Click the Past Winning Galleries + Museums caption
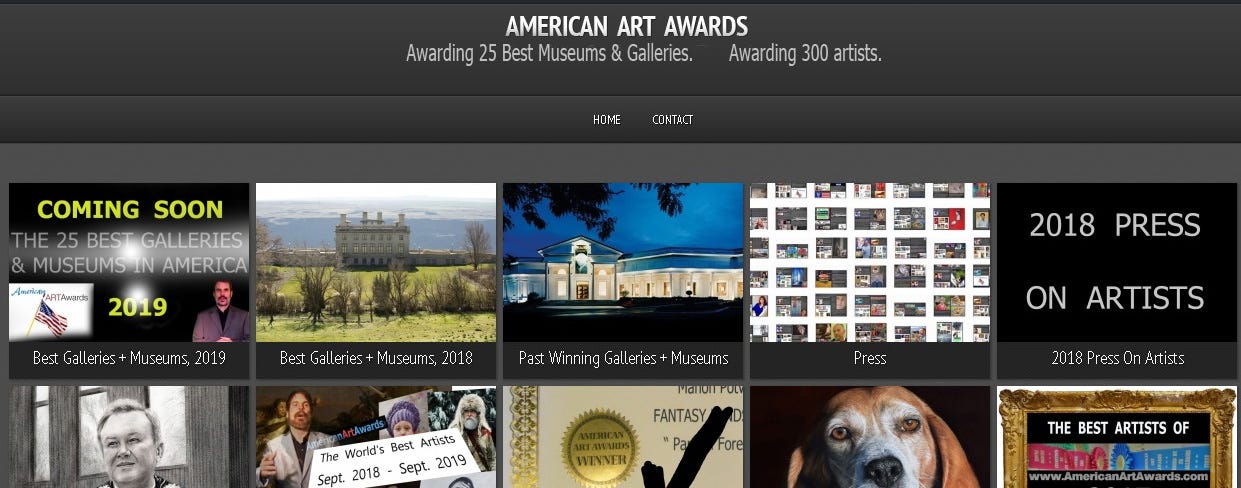This screenshot has height=488, width=1241. pos(623,357)
